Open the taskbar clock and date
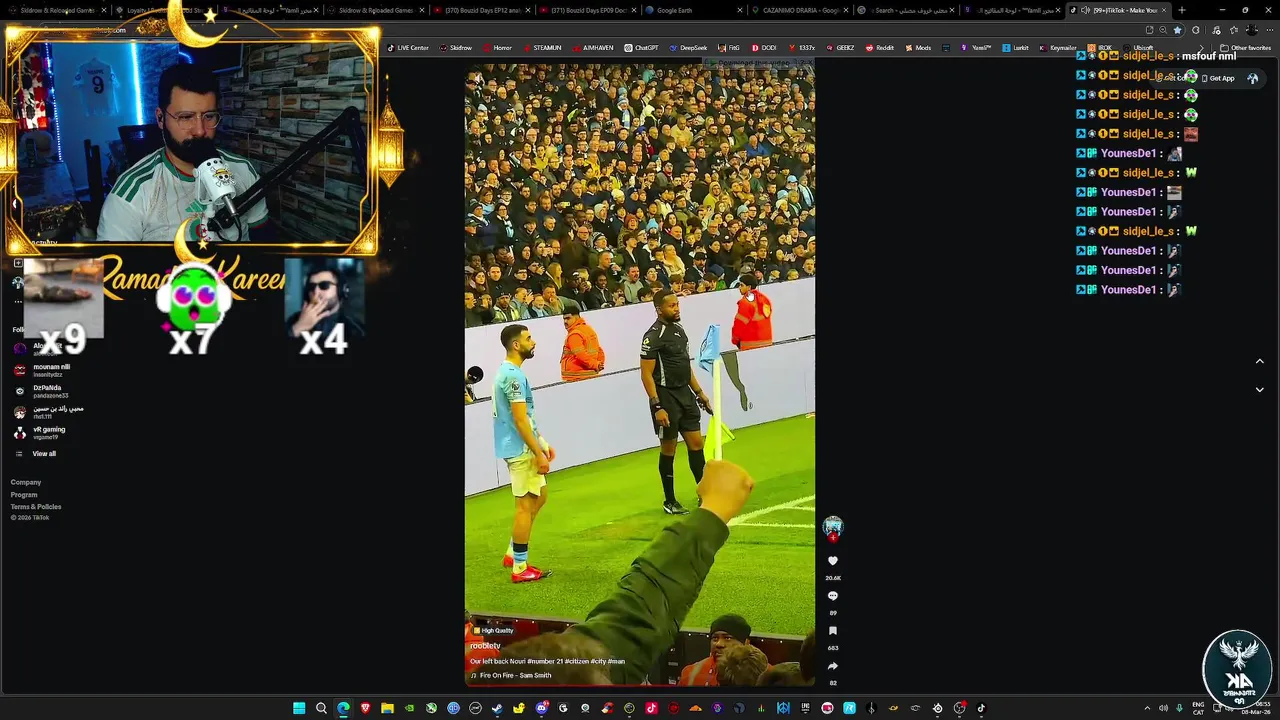 point(1256,708)
